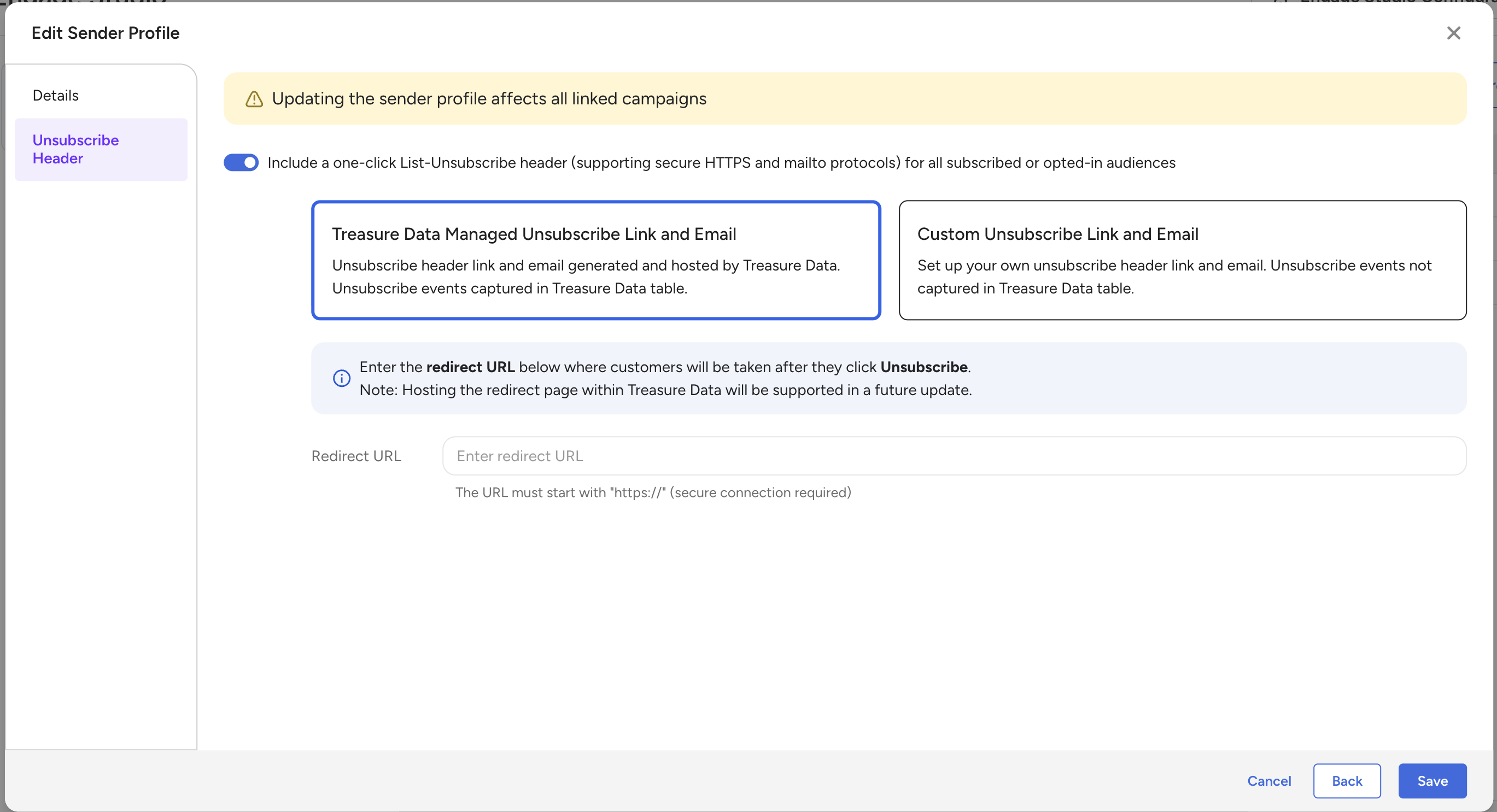Click the one-click List-Unsubscribe header description text
The height and width of the screenshot is (812, 1497).
click(x=721, y=163)
